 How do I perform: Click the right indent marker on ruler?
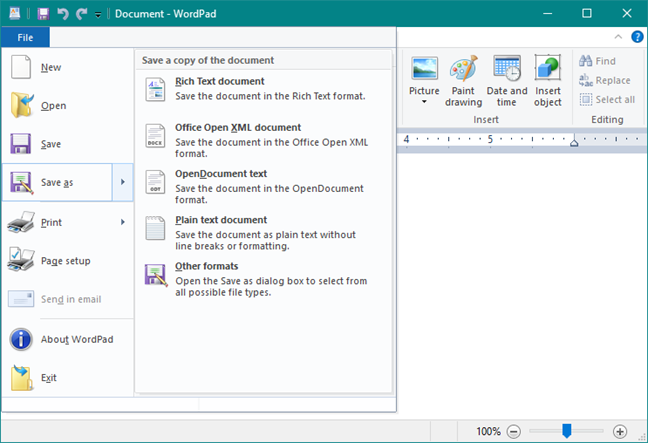pyautogui.click(x=574, y=143)
